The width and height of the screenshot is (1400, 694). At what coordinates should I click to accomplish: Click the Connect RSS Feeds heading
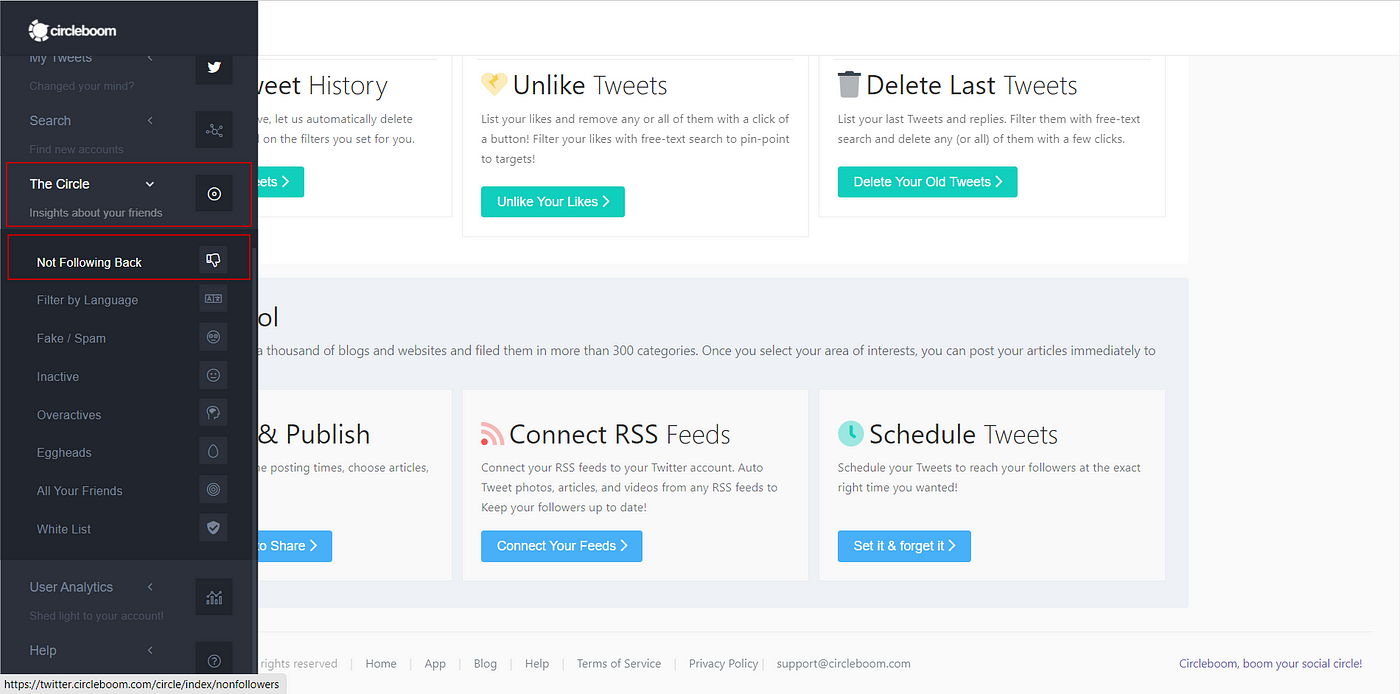click(x=620, y=434)
